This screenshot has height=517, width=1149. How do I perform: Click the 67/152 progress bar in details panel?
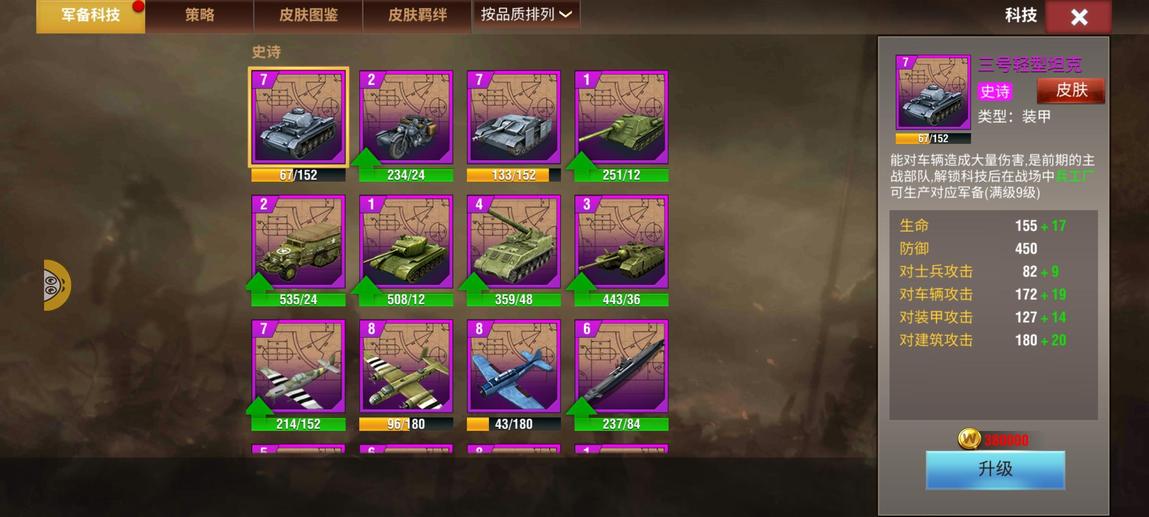(933, 138)
